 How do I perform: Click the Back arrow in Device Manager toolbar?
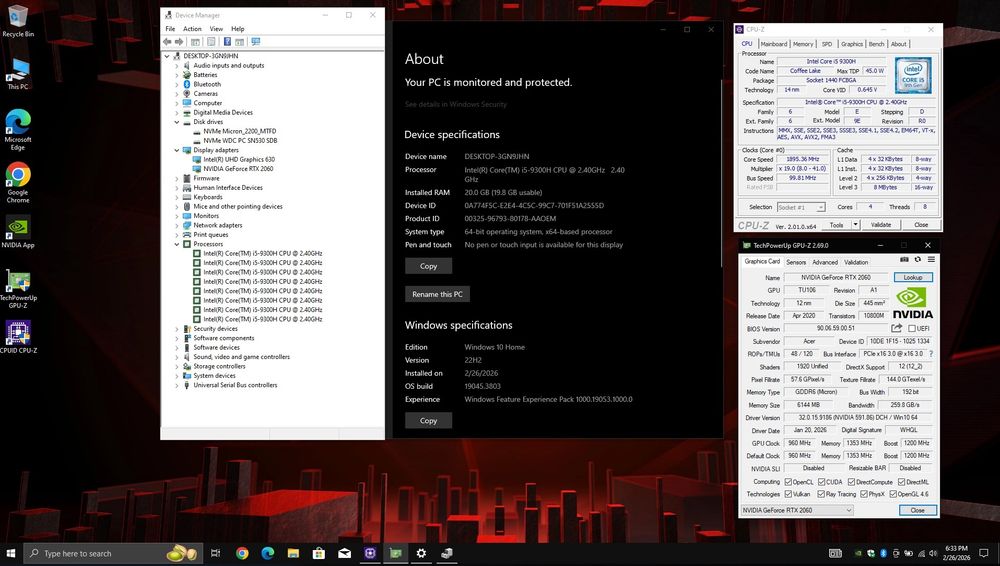167,41
